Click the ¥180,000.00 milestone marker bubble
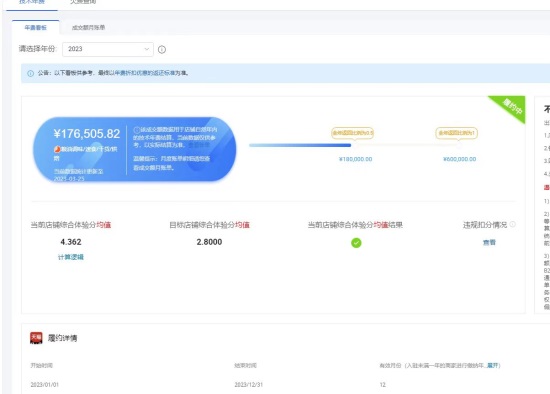550x394 pixels. coord(353,133)
